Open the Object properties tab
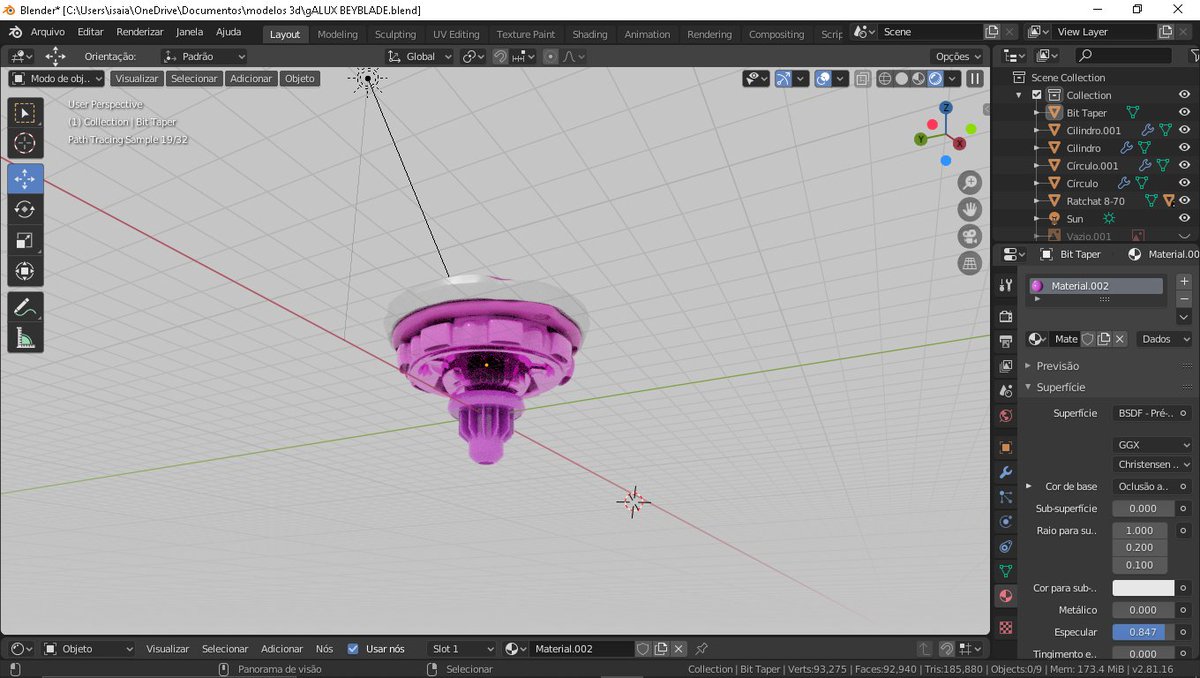This screenshot has height=678, width=1200. (1006, 447)
